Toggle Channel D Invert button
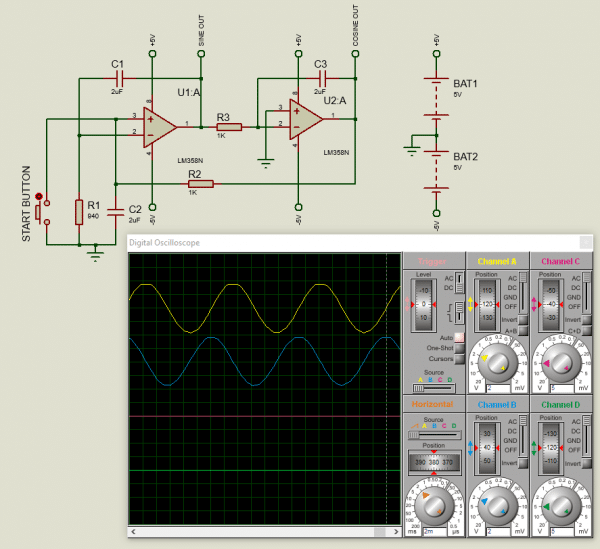Viewport: 600px width, 549px height. point(587,463)
